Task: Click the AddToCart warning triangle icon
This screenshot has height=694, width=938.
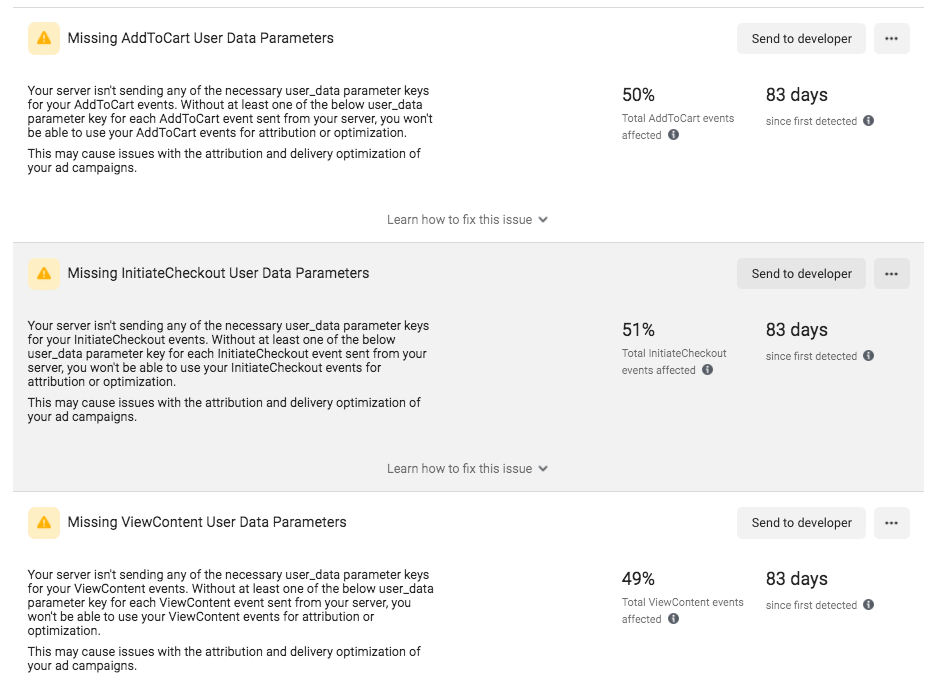Action: pyautogui.click(x=44, y=38)
